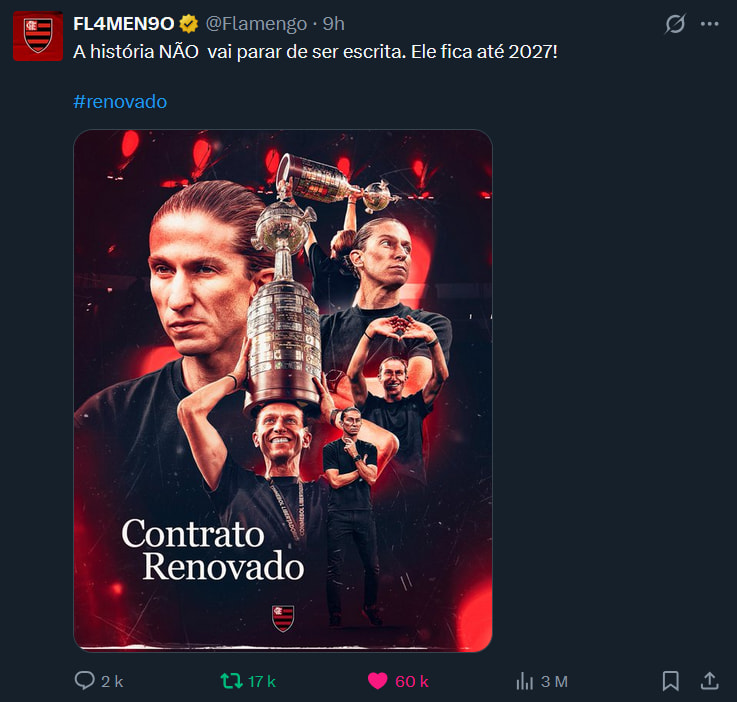737x702 pixels.
Task: Toggle the bookmark on this post
Action: coord(670,681)
